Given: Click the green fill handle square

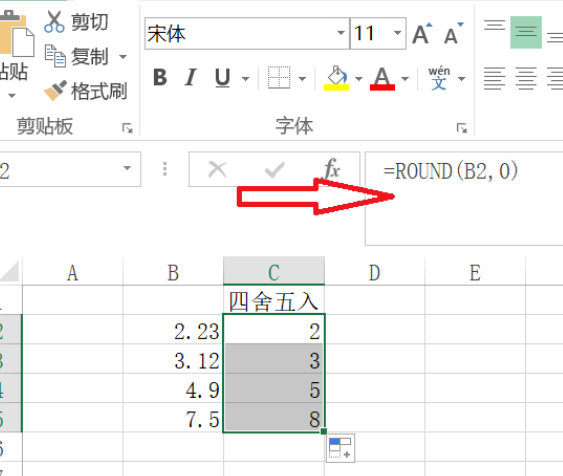Looking at the screenshot, I should pos(324,431).
